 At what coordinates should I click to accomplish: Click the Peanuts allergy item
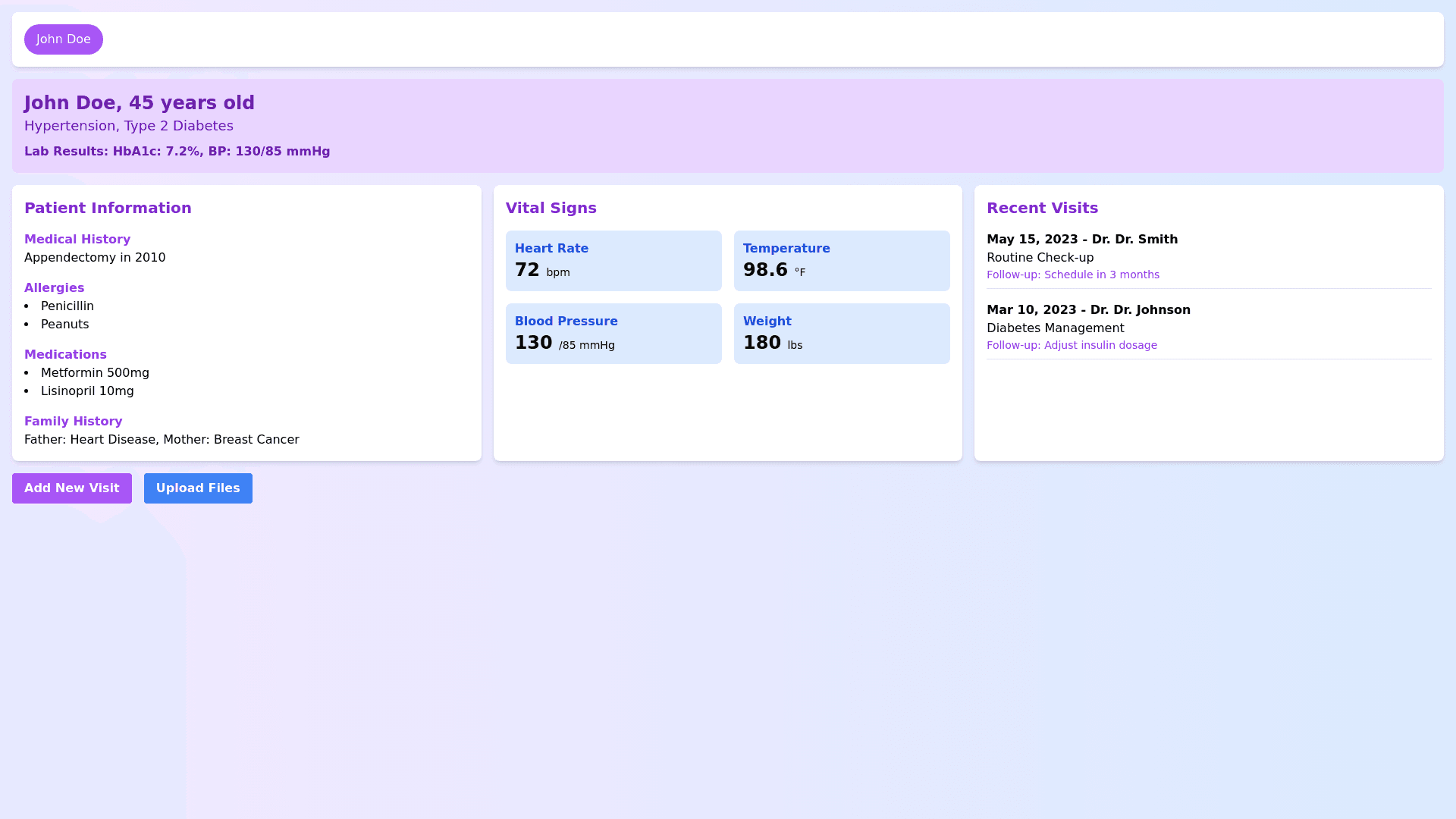click(64, 325)
